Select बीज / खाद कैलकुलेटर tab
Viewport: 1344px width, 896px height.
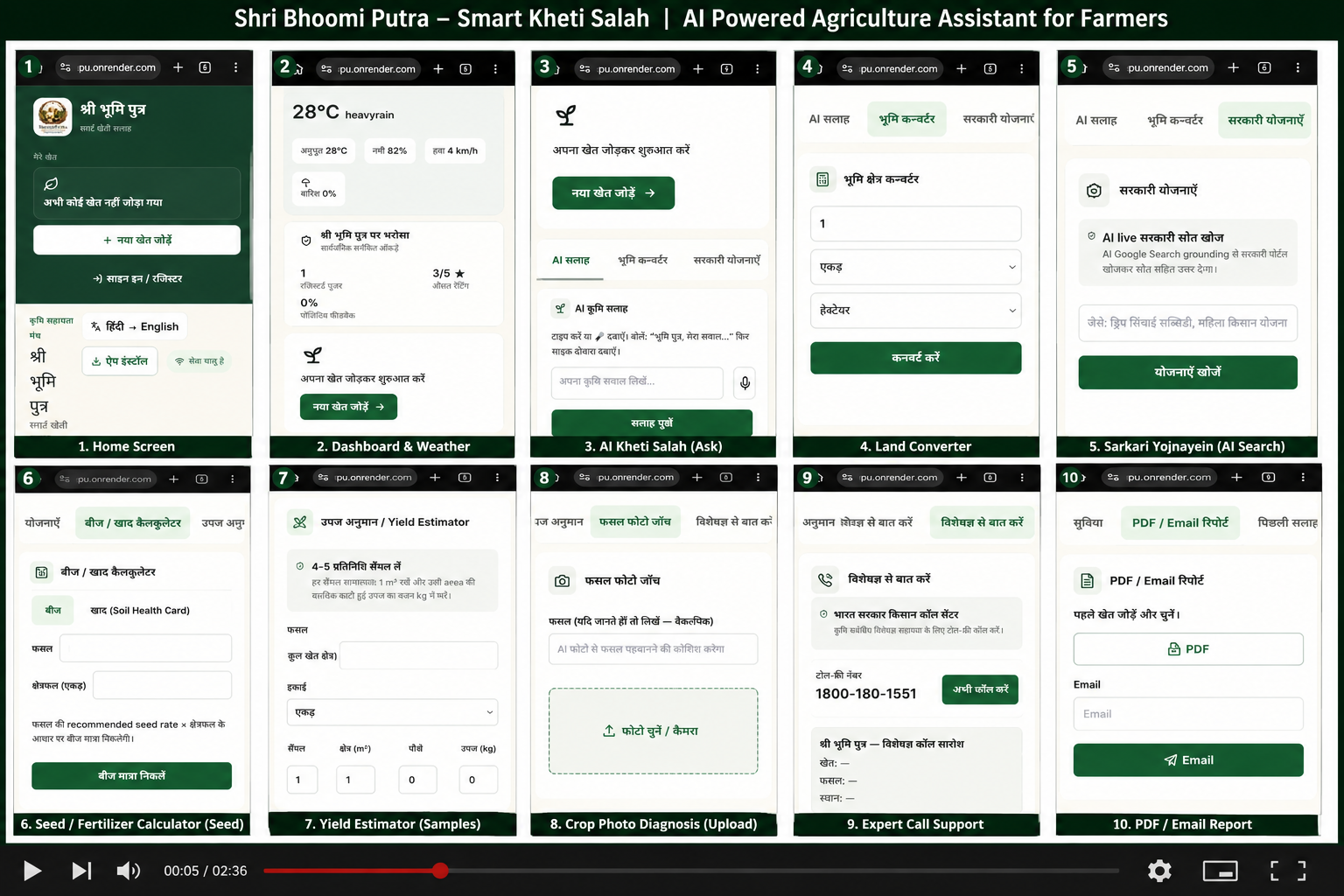tap(132, 522)
